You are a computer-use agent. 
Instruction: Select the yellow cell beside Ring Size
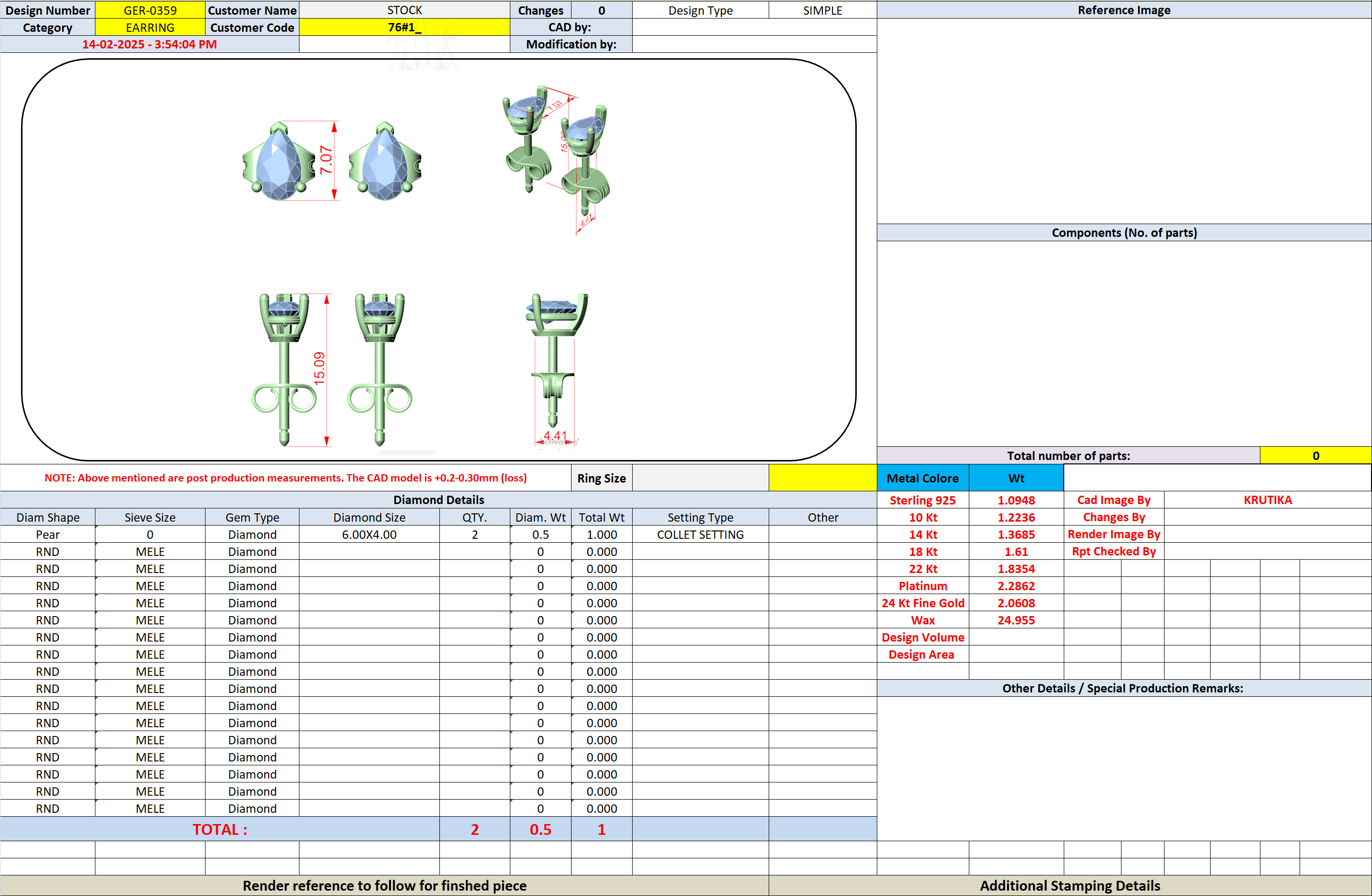click(x=823, y=478)
